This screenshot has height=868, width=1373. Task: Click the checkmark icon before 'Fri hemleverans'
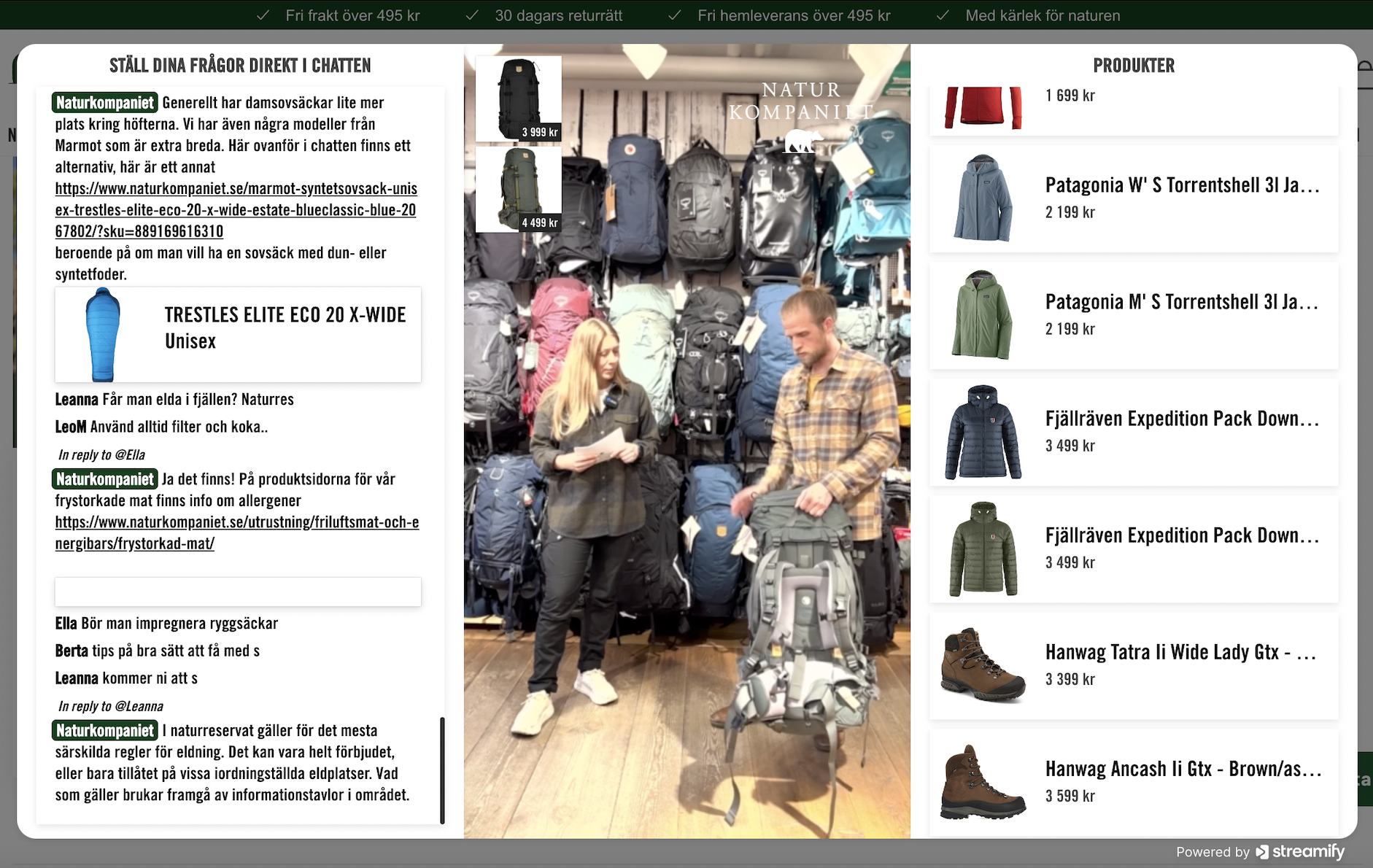click(675, 15)
